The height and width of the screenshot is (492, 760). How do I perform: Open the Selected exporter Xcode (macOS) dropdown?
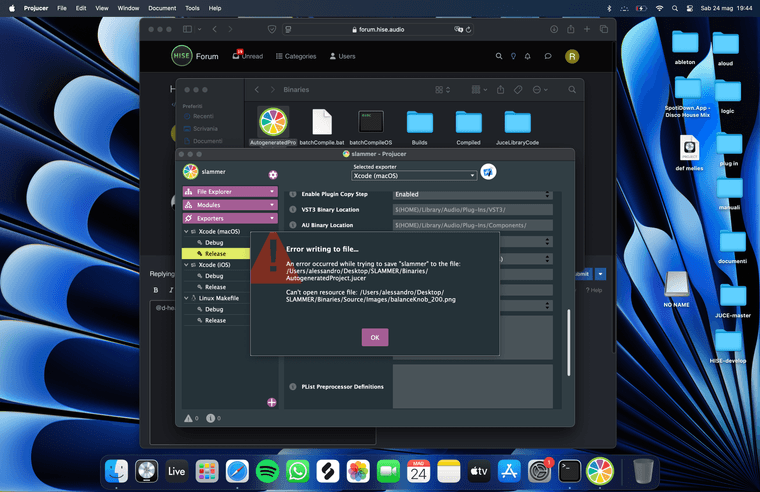[x=414, y=175]
